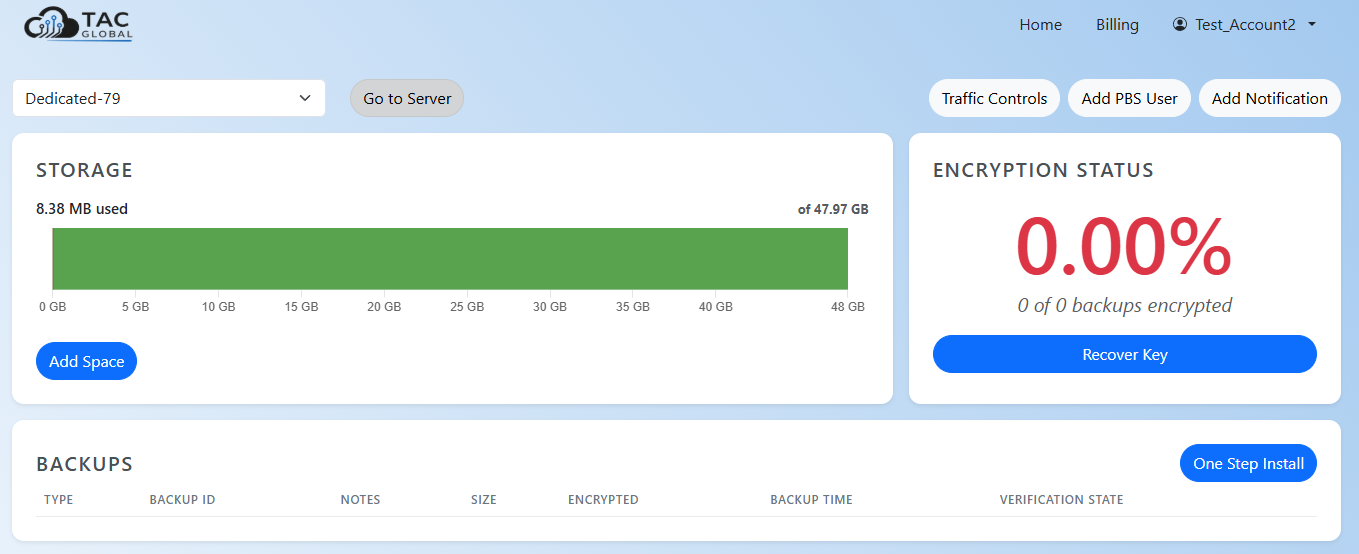Launch One Step Install
Screen dimensions: 1359x554
[1248, 463]
